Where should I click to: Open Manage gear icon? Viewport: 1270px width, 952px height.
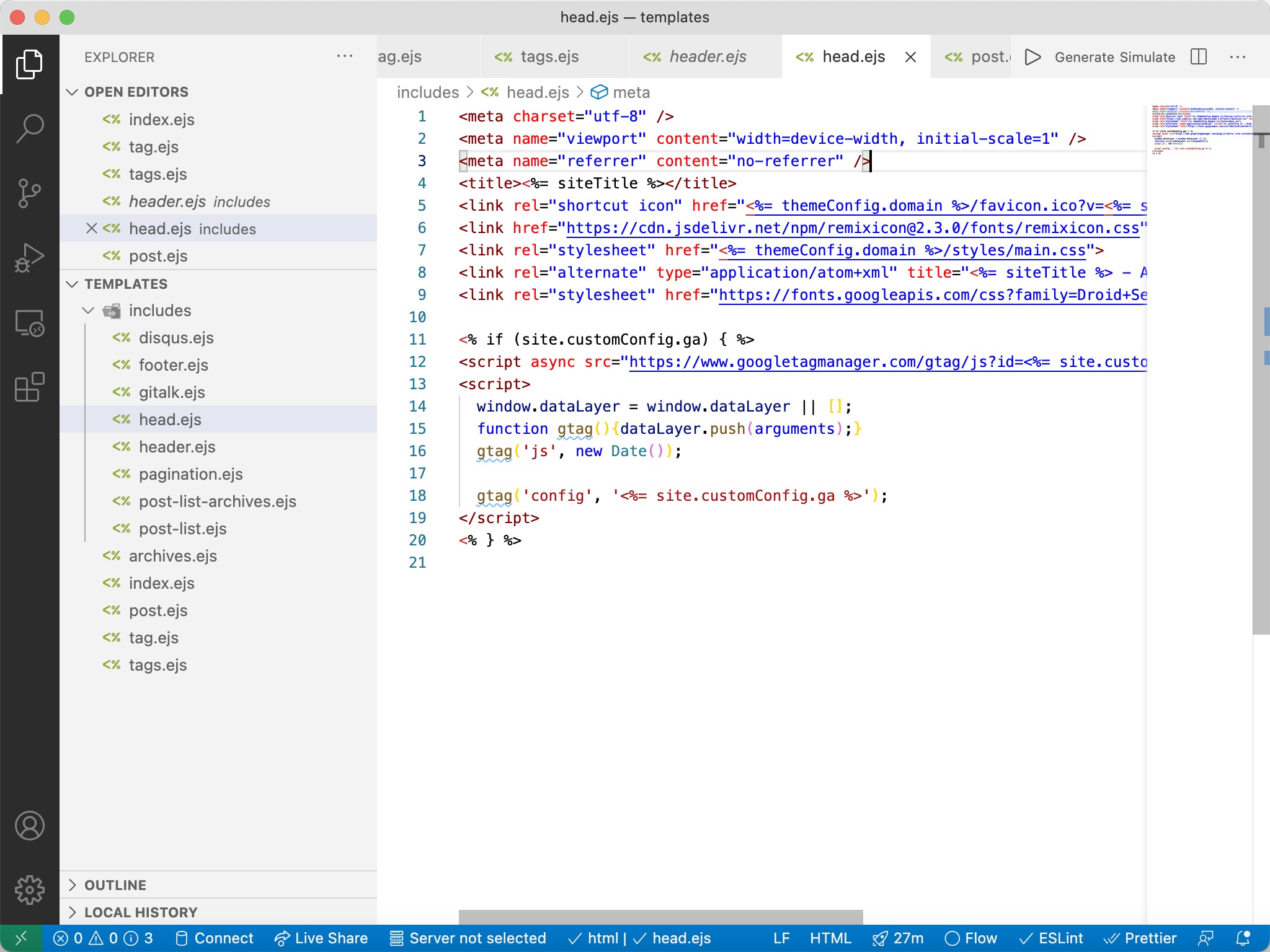29,890
